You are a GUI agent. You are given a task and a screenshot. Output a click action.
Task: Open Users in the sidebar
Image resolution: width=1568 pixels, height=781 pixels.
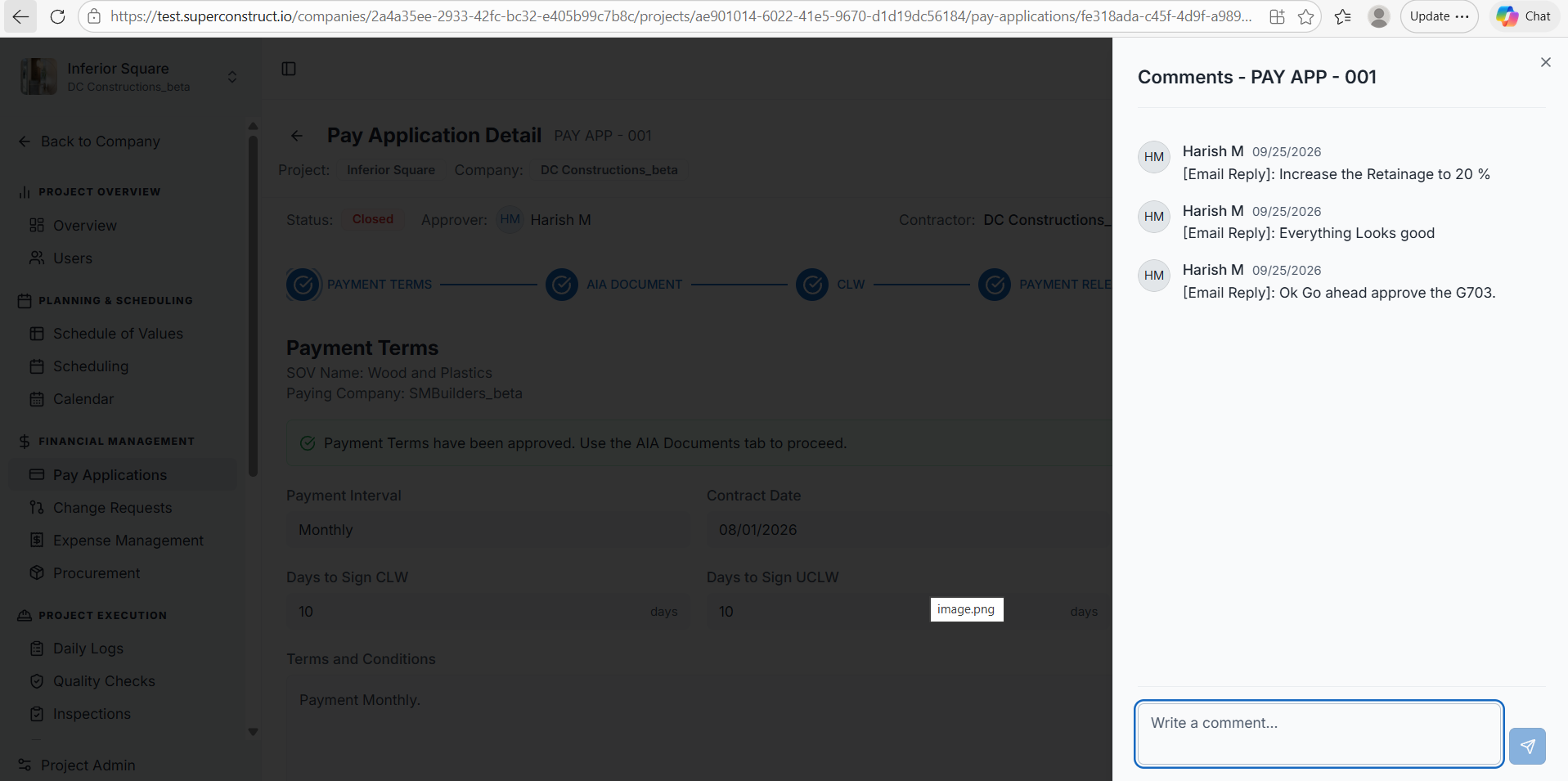pyautogui.click(x=73, y=258)
